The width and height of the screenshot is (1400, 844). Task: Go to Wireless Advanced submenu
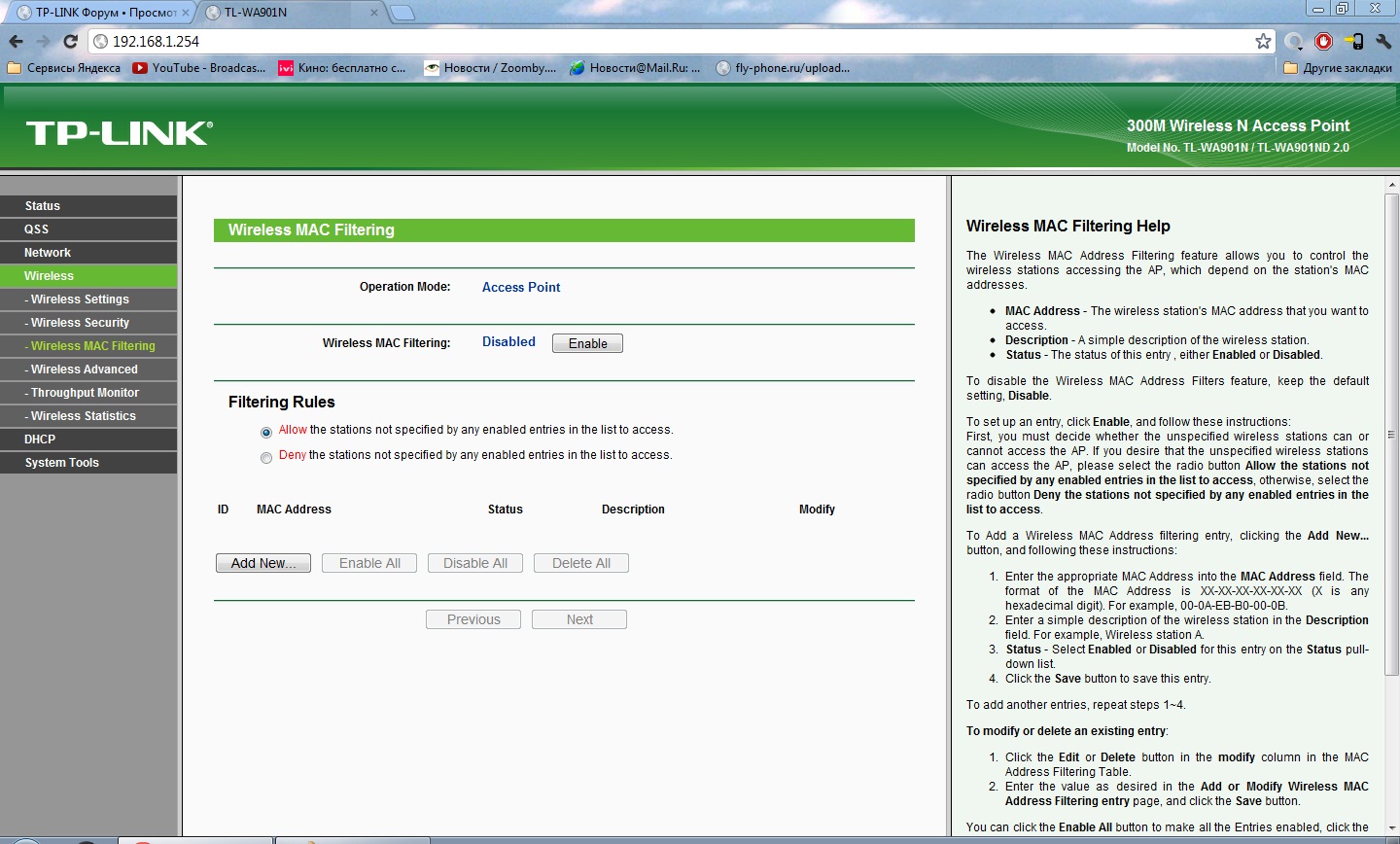click(x=88, y=369)
